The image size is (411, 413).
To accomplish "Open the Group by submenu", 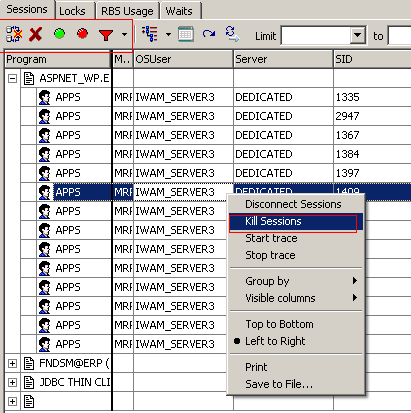I will 296,281.
